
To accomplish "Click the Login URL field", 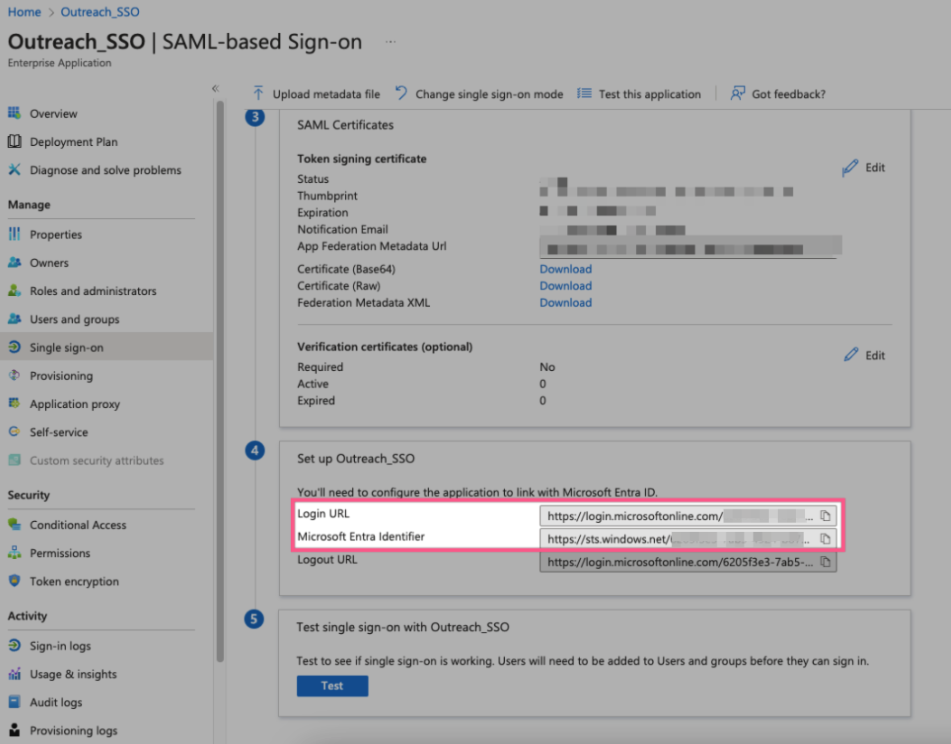I will pyautogui.click(x=688, y=515).
